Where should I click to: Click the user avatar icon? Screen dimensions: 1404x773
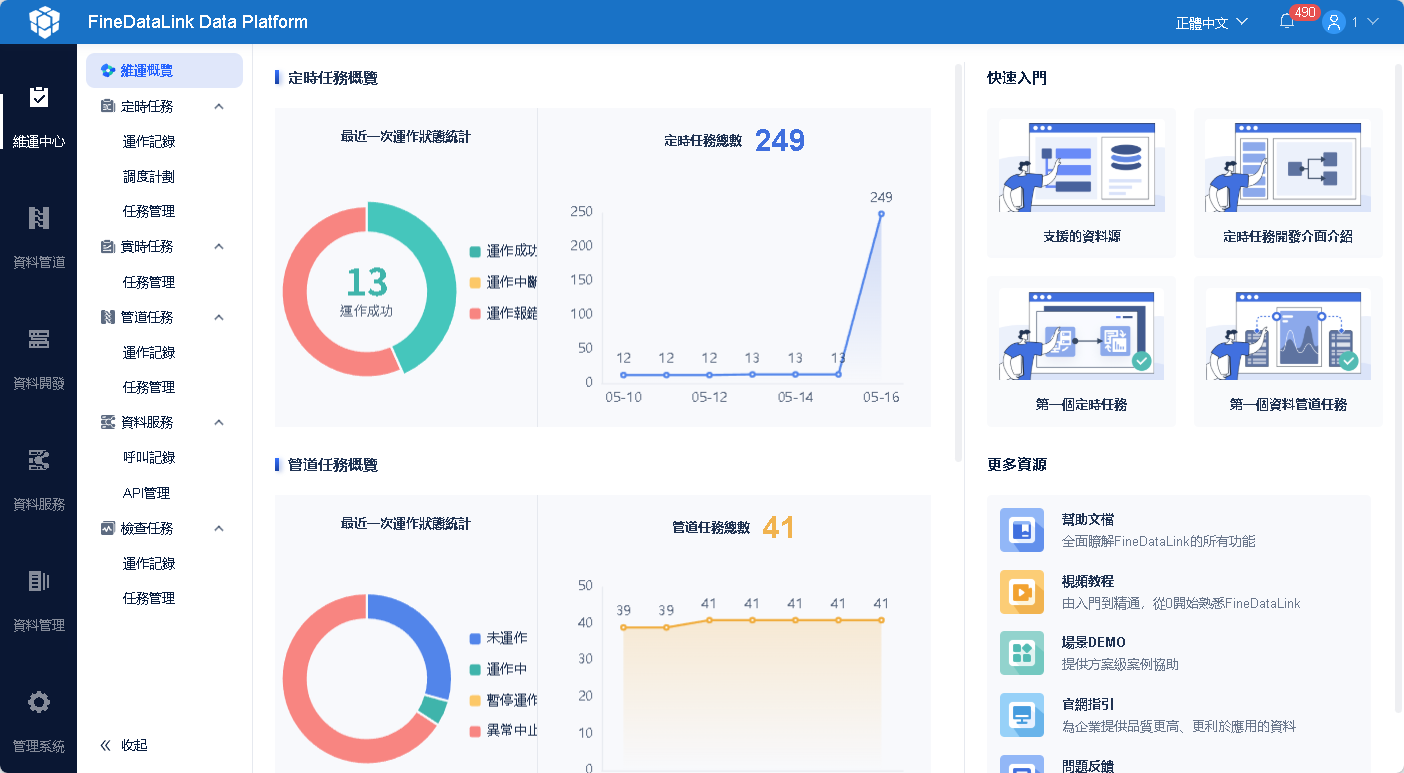pos(1333,22)
